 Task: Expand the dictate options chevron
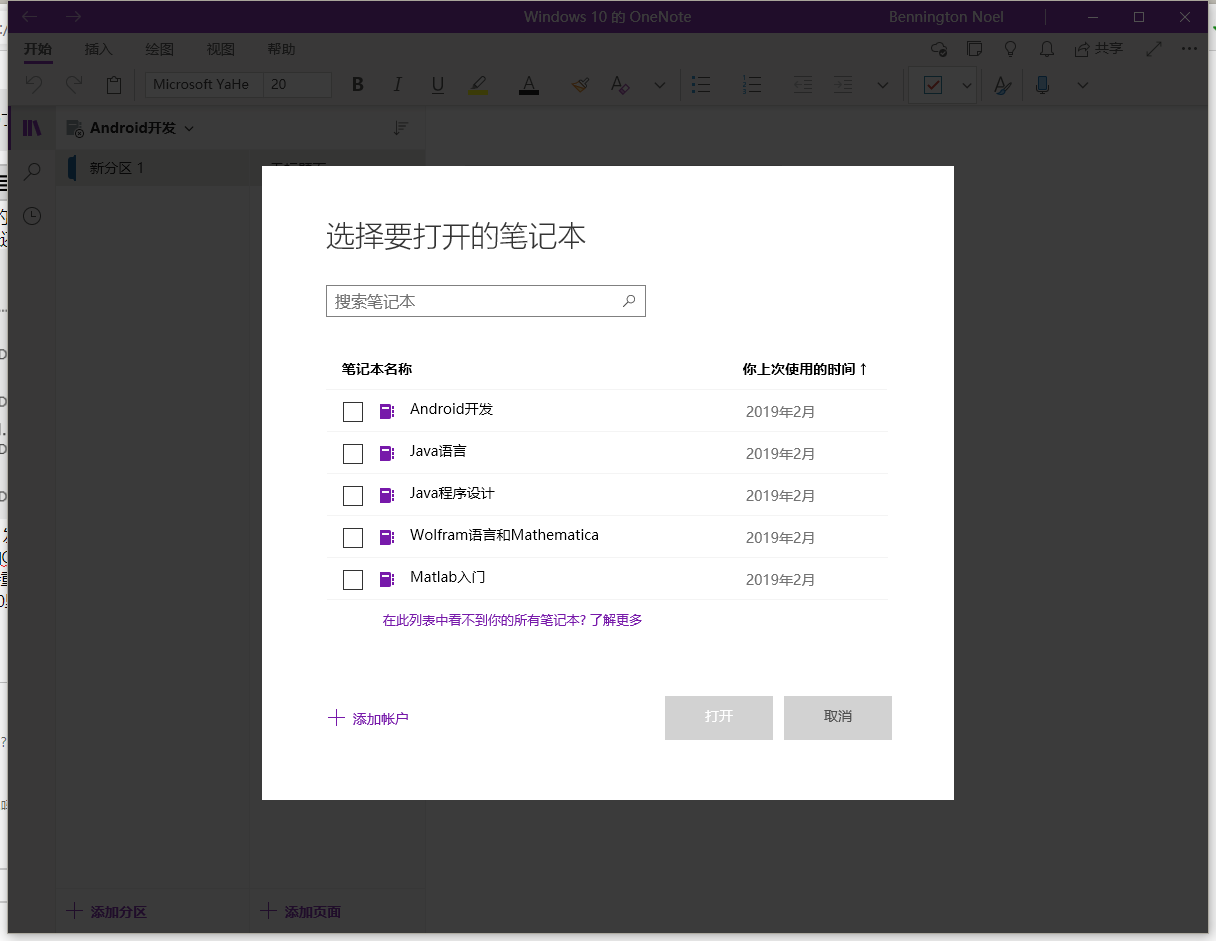[1083, 85]
